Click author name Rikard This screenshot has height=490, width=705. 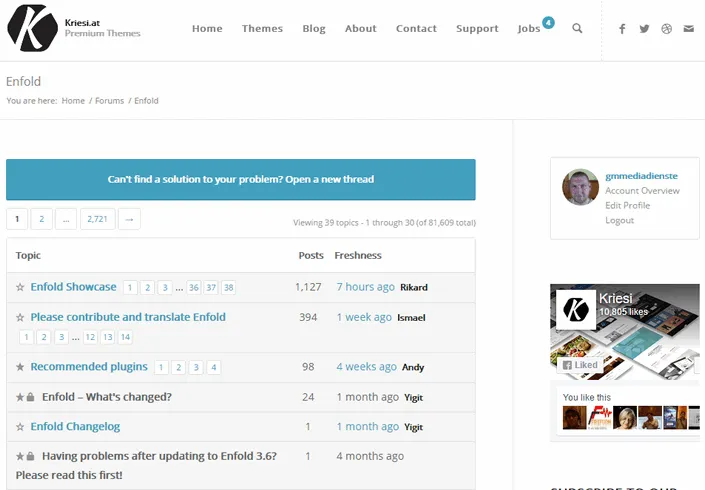pos(414,287)
